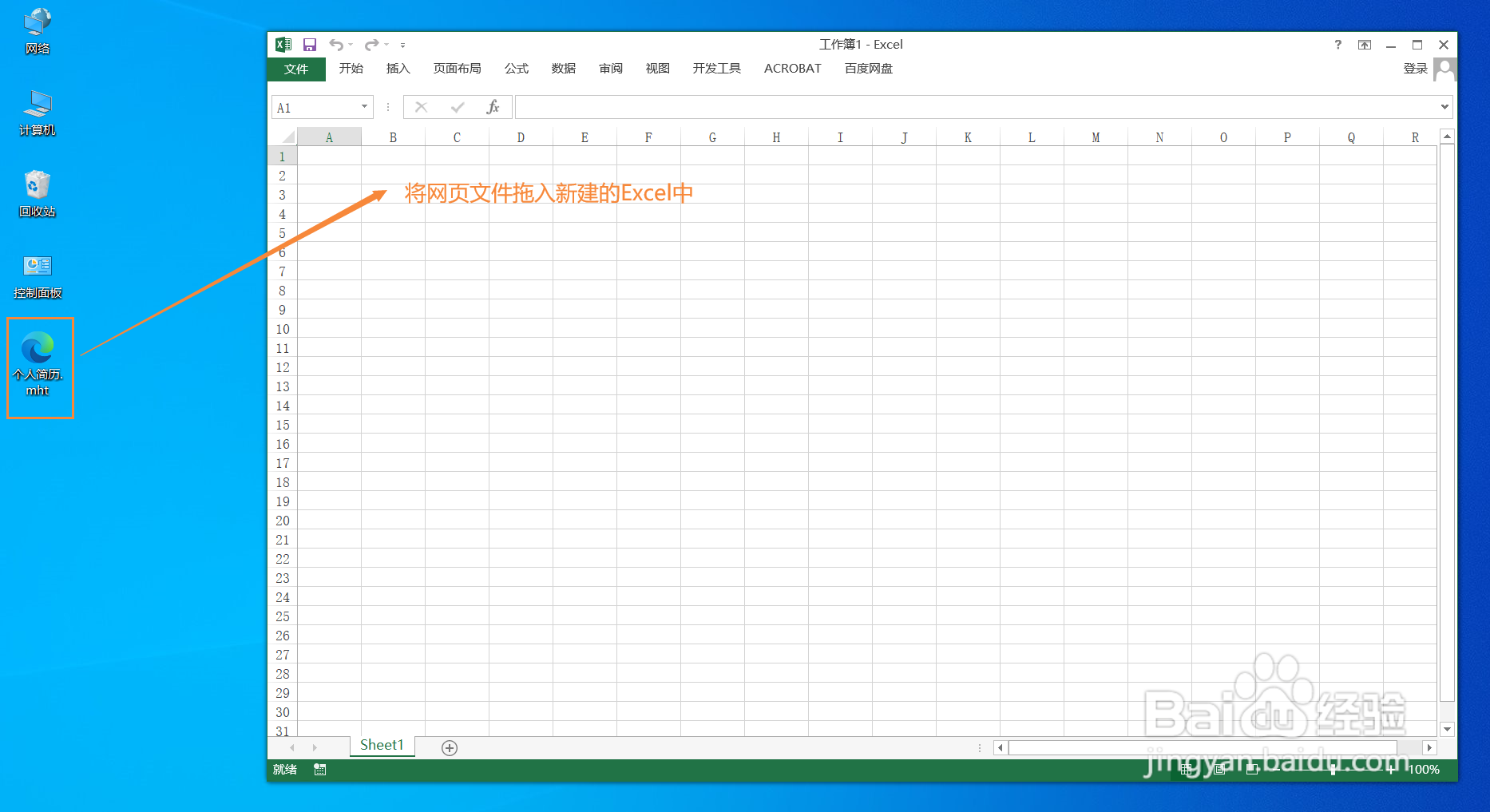This screenshot has width=1490, height=812.
Task: Switch to Normal view in status bar
Action: tap(1187, 769)
